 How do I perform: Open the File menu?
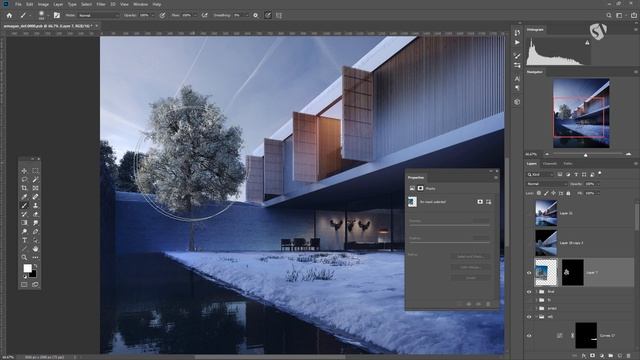pos(18,4)
